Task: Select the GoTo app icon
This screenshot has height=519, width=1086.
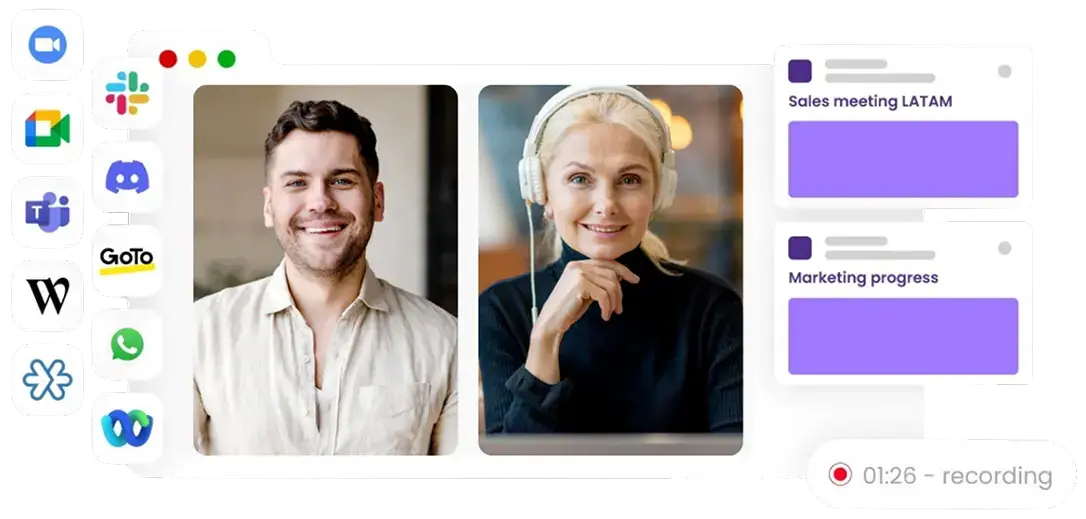Action: pyautogui.click(x=127, y=261)
